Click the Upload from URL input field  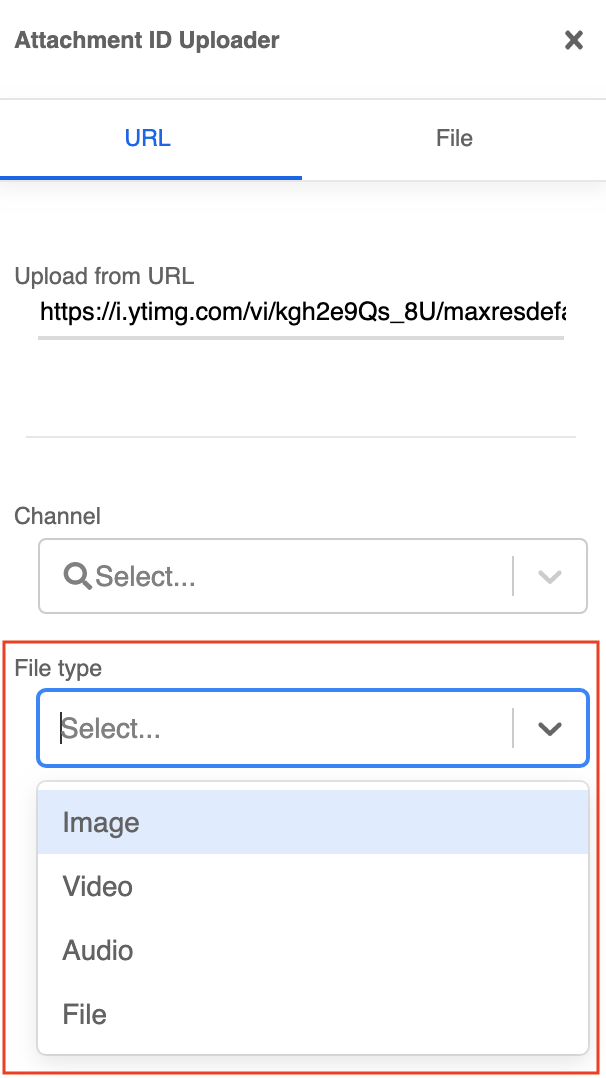pos(301,312)
